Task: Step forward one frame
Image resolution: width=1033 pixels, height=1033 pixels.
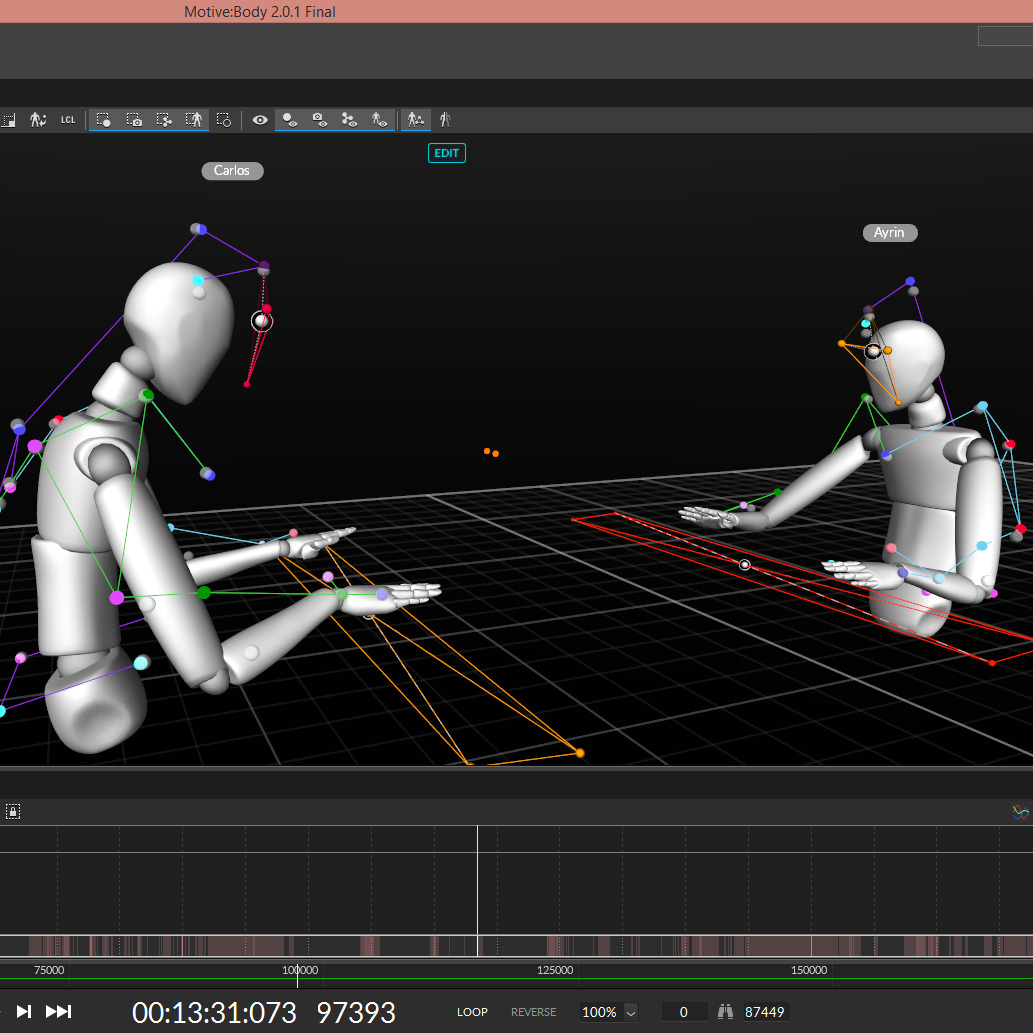Action: [x=25, y=1012]
